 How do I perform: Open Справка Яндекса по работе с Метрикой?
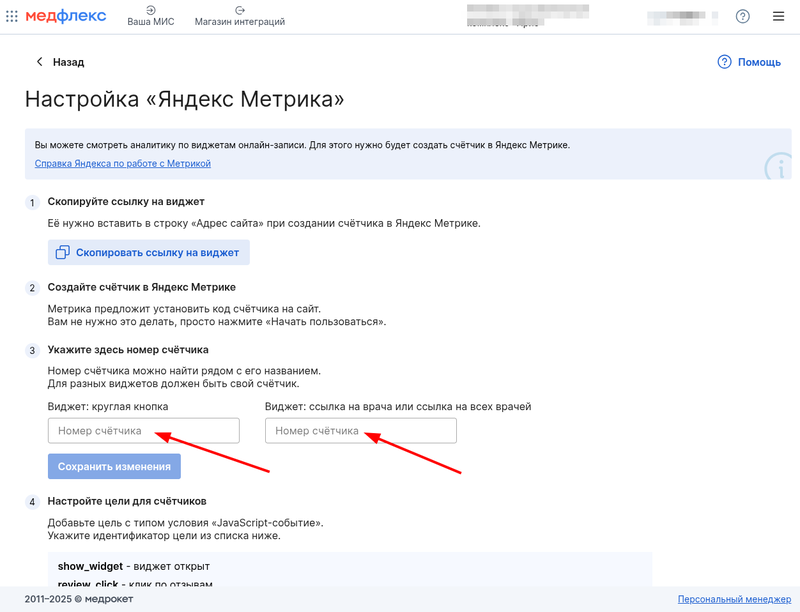(122, 164)
